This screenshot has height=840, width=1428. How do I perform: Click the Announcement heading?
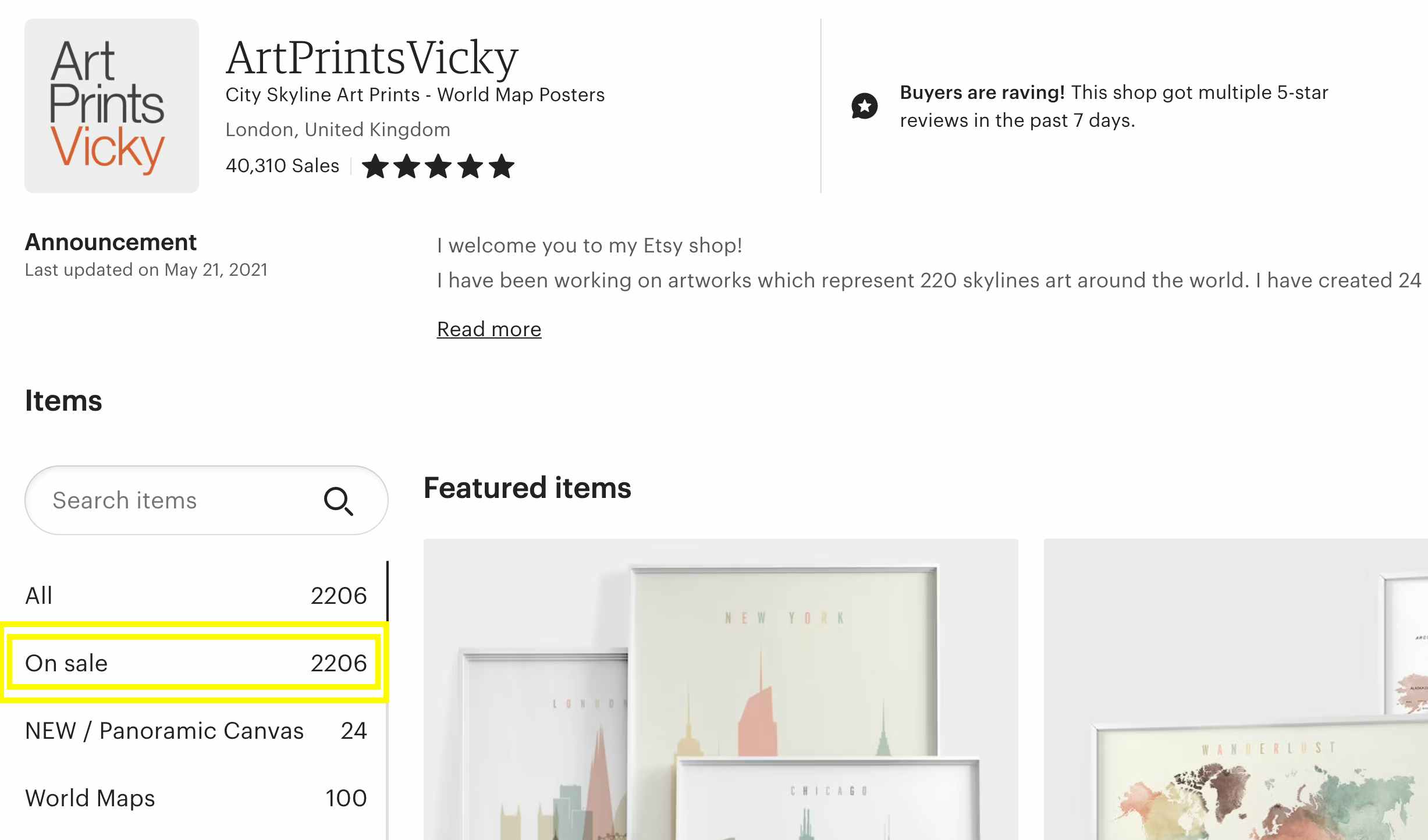(111, 242)
